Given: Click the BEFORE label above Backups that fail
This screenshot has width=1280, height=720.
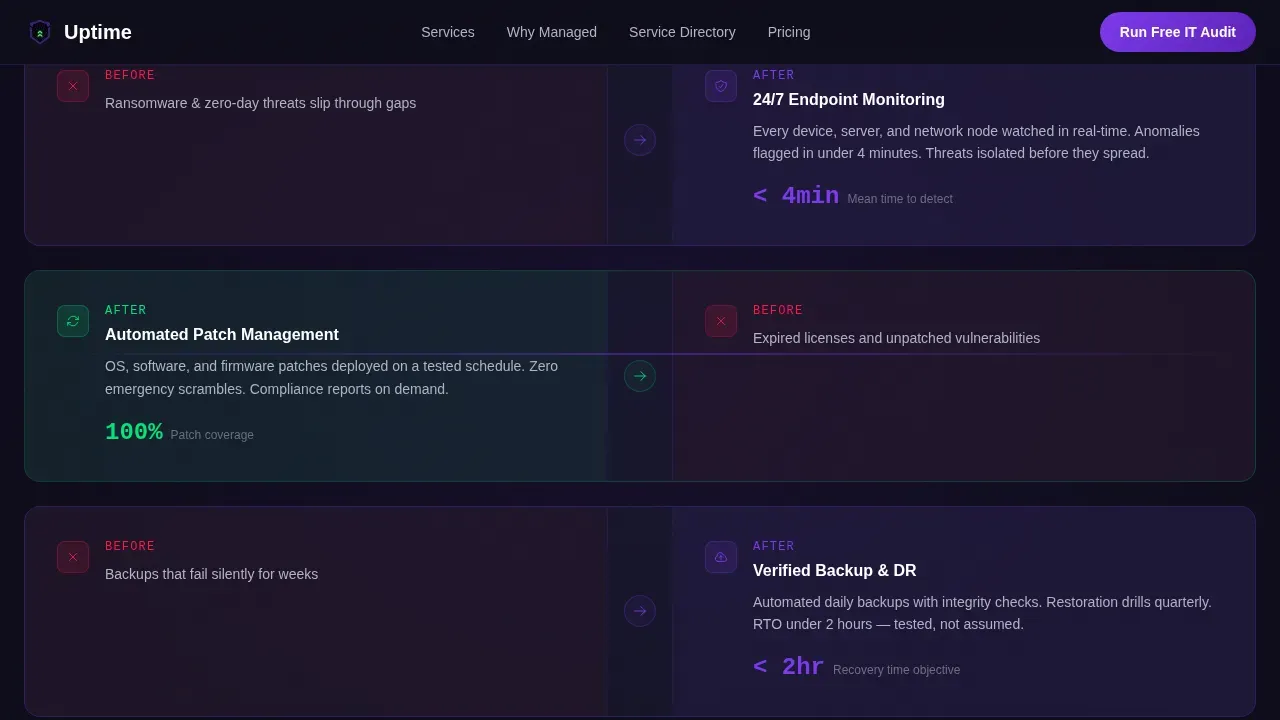Looking at the screenshot, I should (130, 546).
